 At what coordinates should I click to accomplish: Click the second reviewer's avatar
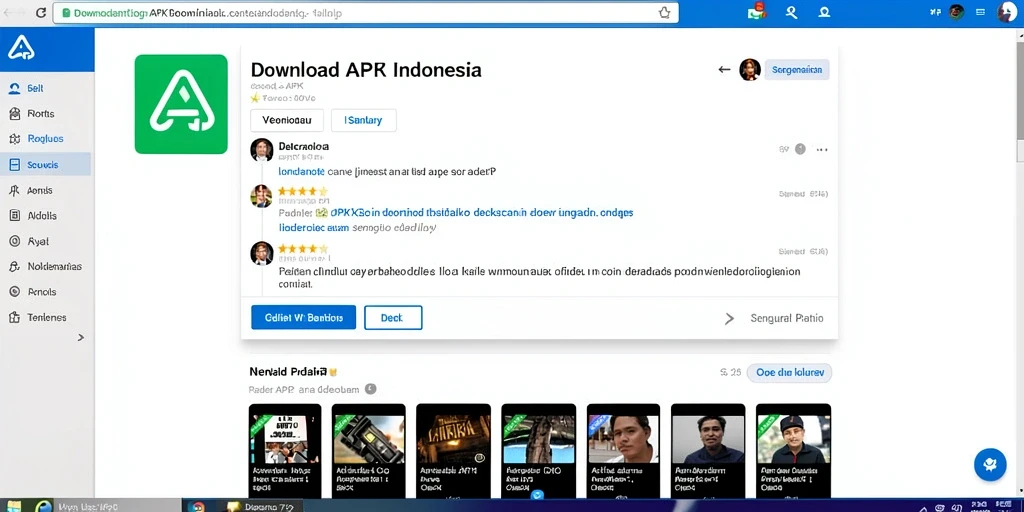click(262, 195)
